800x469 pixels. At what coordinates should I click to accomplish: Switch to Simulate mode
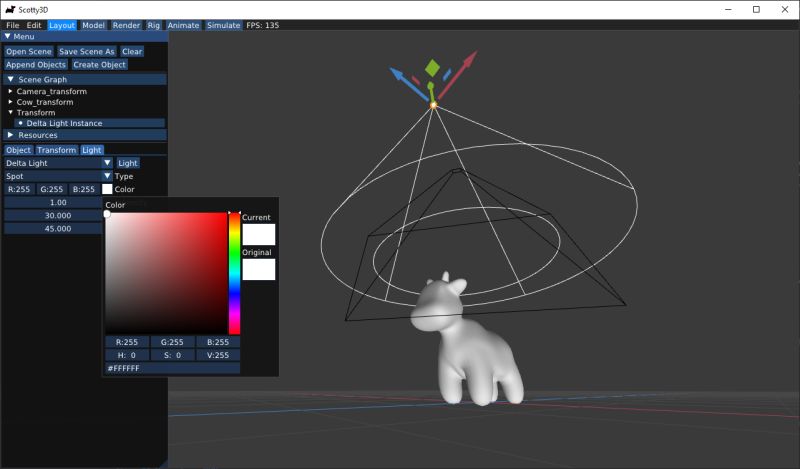pos(223,25)
